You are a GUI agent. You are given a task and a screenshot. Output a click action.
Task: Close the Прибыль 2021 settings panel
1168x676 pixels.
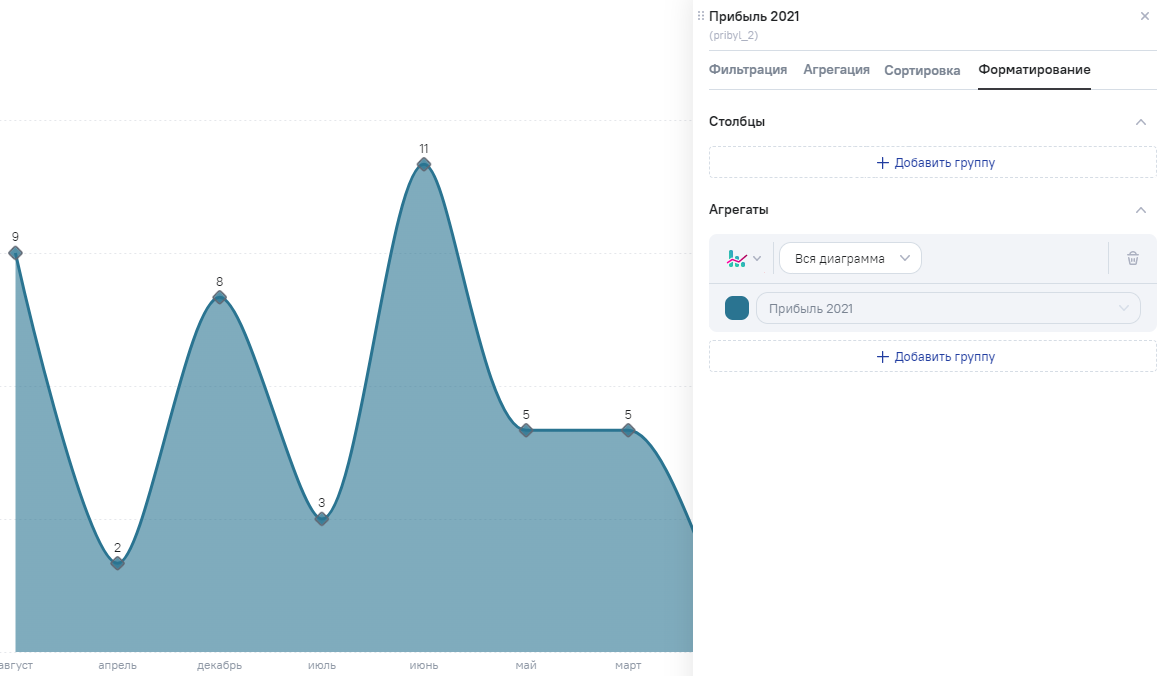(1144, 17)
